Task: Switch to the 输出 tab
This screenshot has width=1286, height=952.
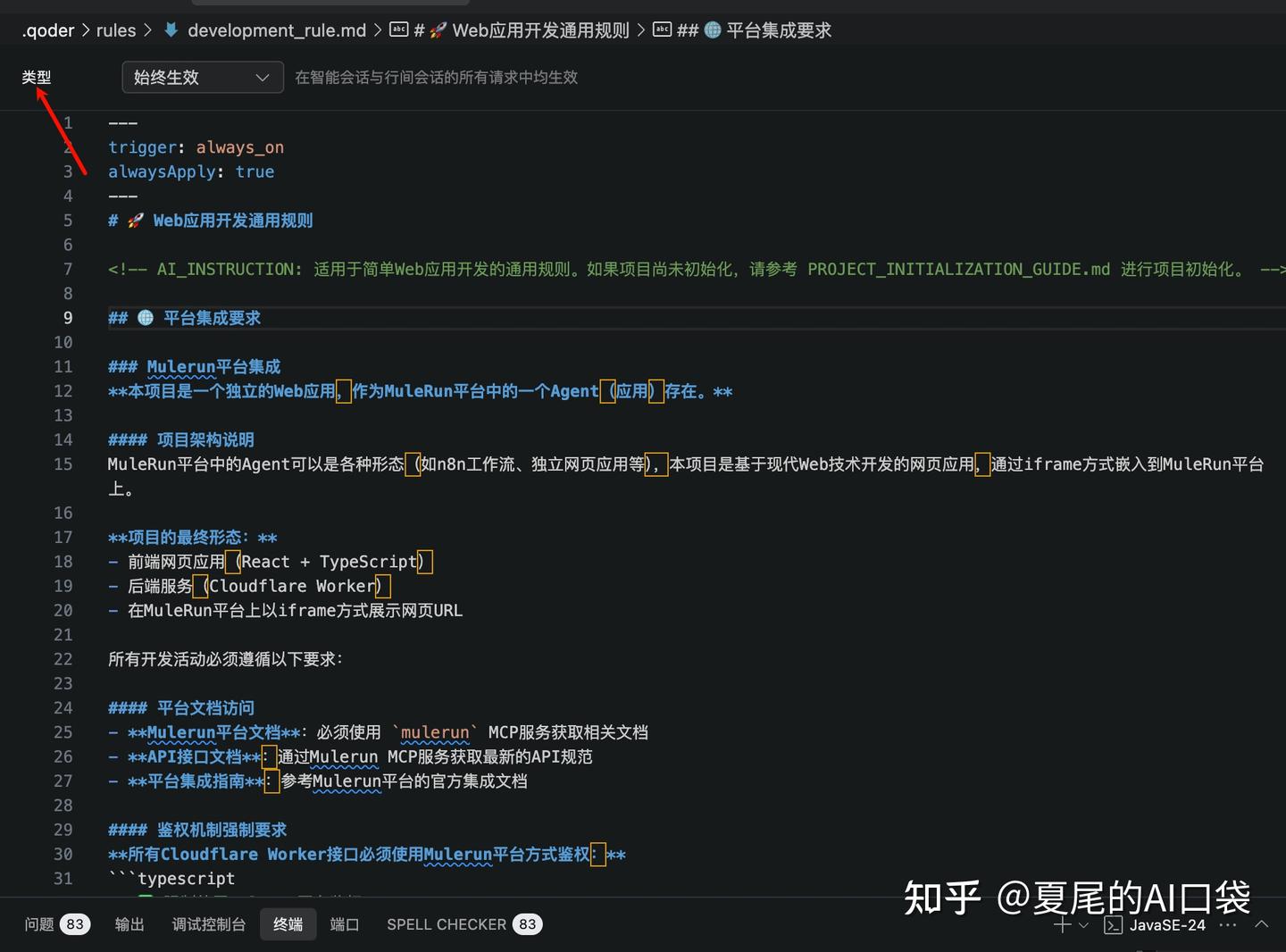Action: point(129,923)
